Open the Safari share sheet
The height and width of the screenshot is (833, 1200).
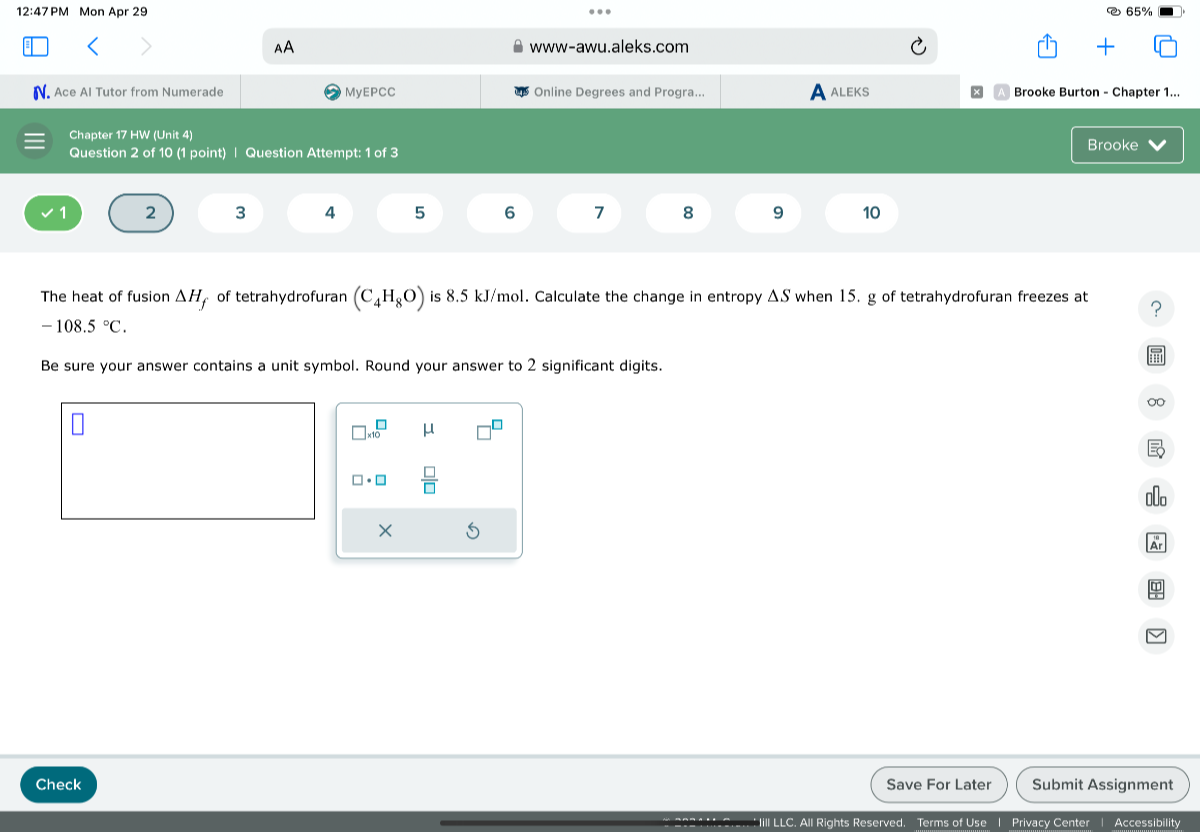(1047, 45)
